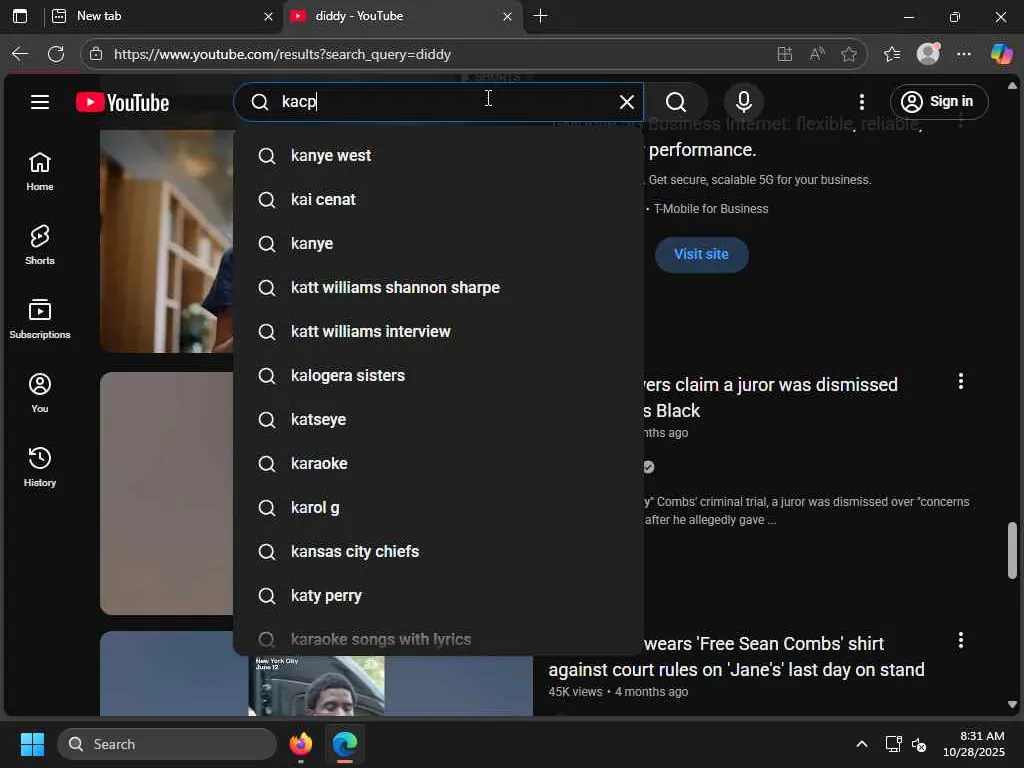The width and height of the screenshot is (1024, 768).
Task: Launch Copilot from the Edge toolbar
Action: coord(1000,54)
